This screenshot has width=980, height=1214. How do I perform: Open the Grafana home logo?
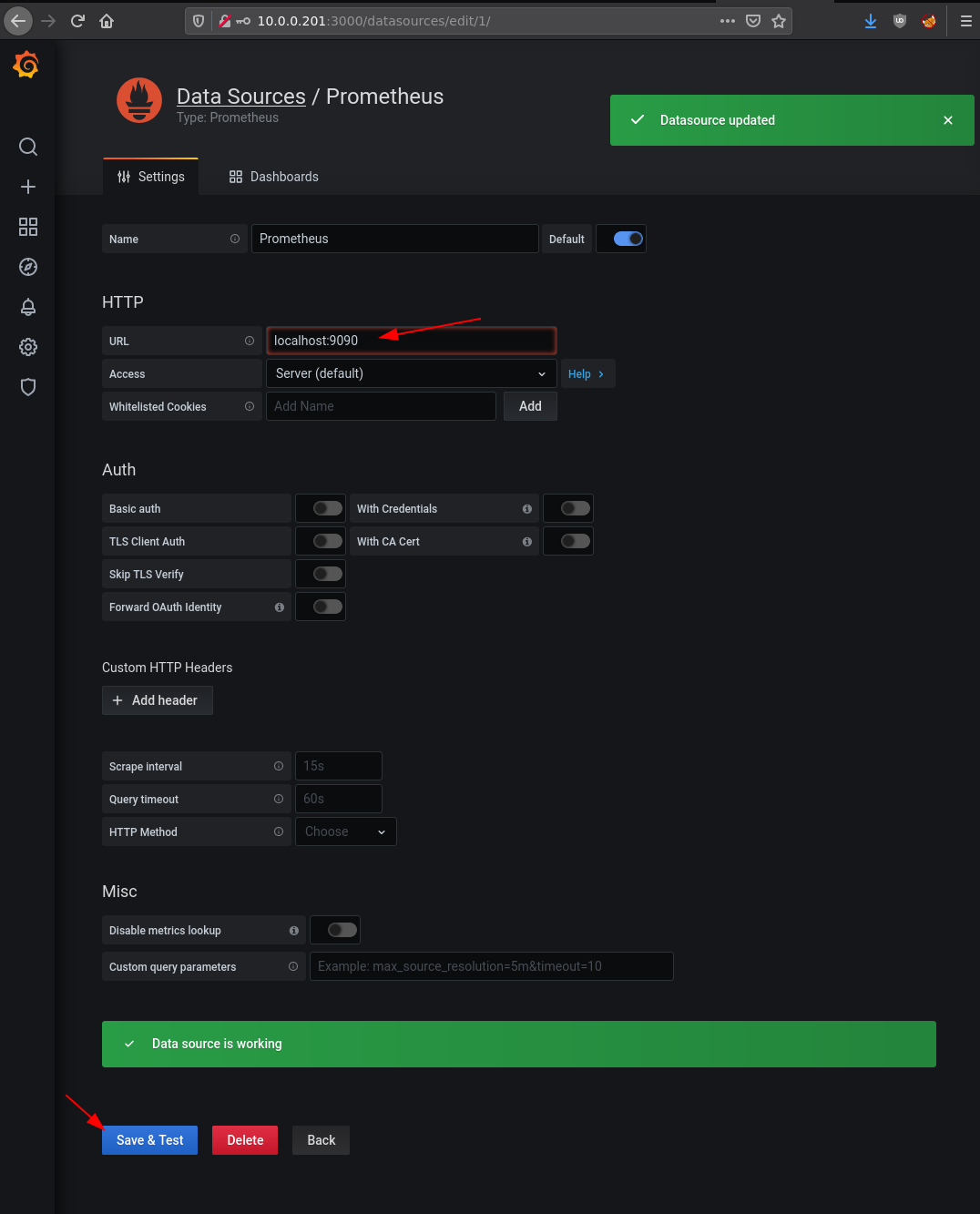[x=26, y=65]
